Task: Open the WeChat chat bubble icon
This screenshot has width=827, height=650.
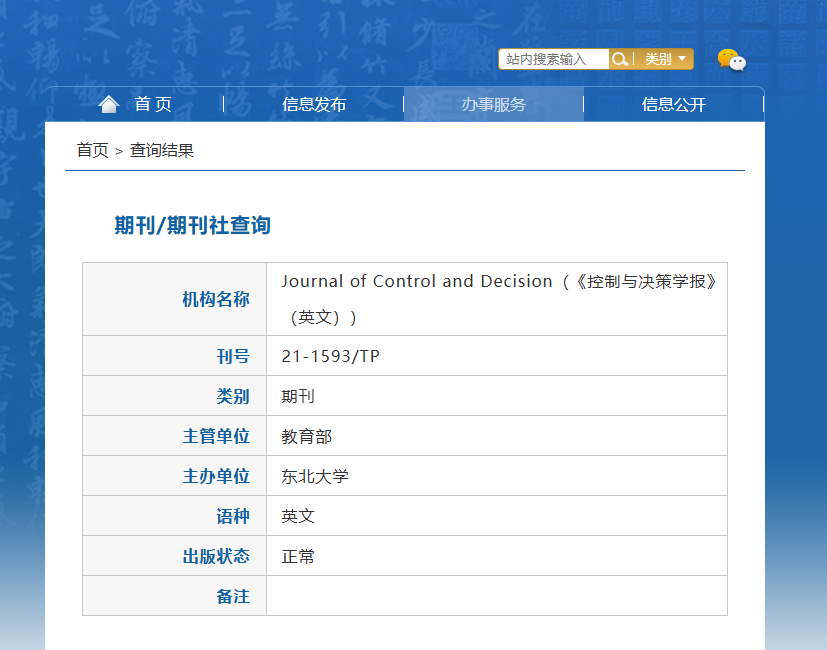Action: coord(732,60)
